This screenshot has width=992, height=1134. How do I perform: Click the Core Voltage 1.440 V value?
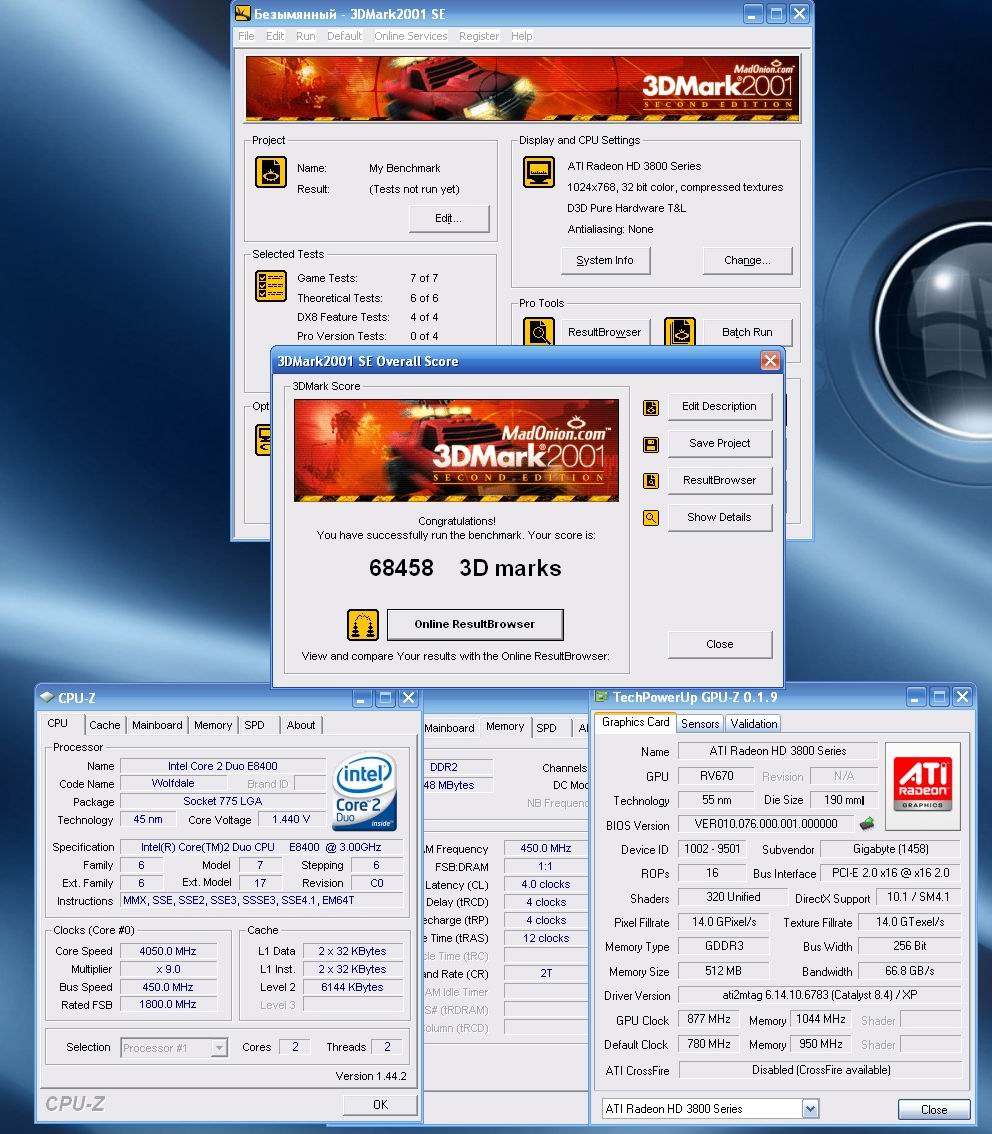pos(291,819)
